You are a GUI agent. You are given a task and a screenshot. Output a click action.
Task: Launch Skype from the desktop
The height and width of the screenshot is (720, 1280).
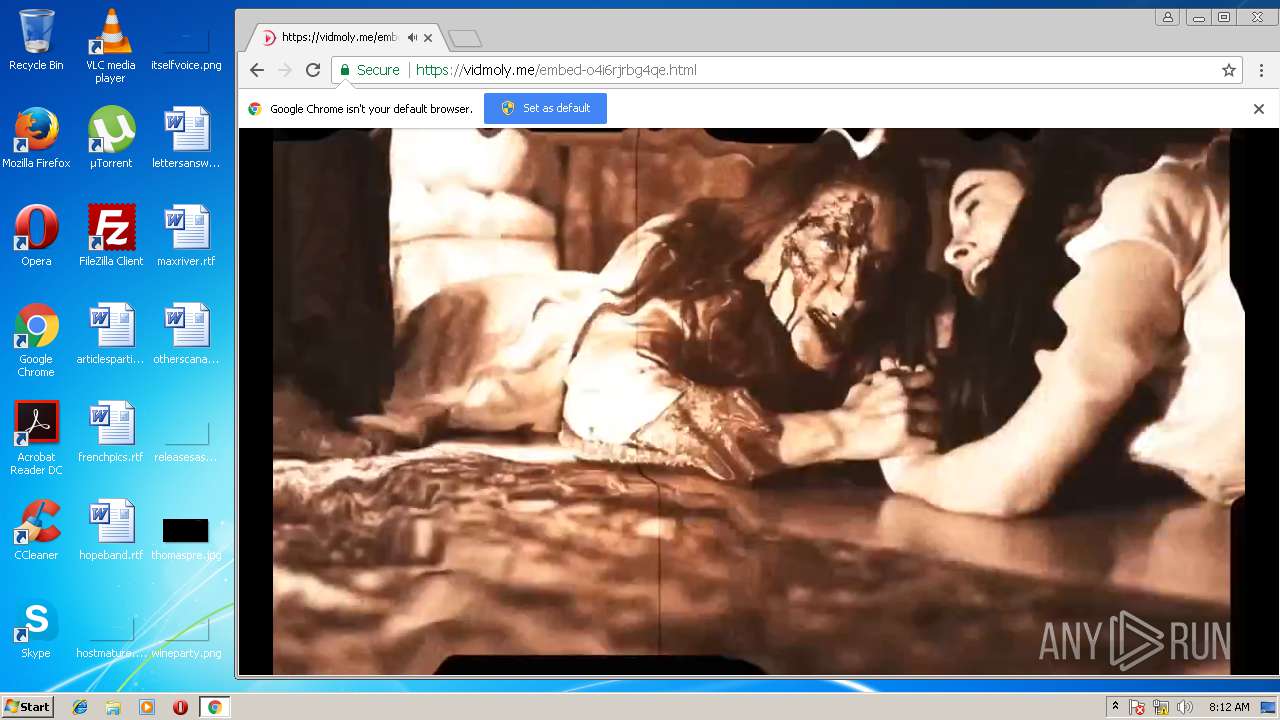(36, 628)
